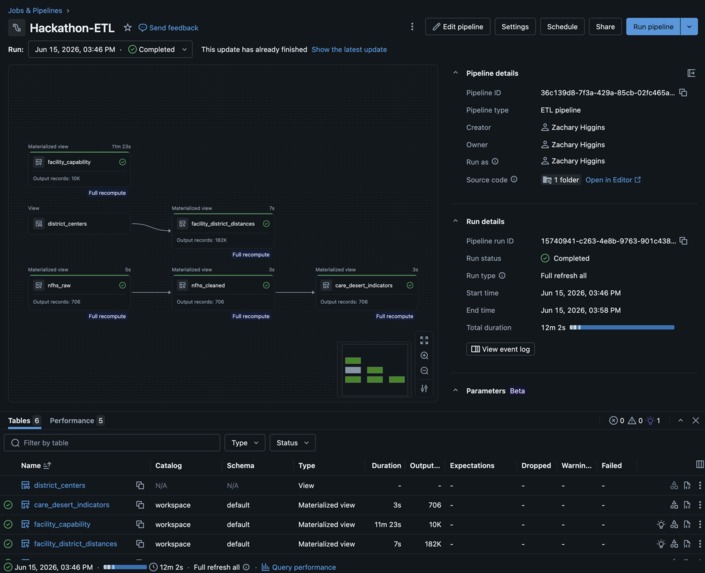The width and height of the screenshot is (705, 573).
Task: Open row menu for facility_capability
Action: (x=700, y=524)
